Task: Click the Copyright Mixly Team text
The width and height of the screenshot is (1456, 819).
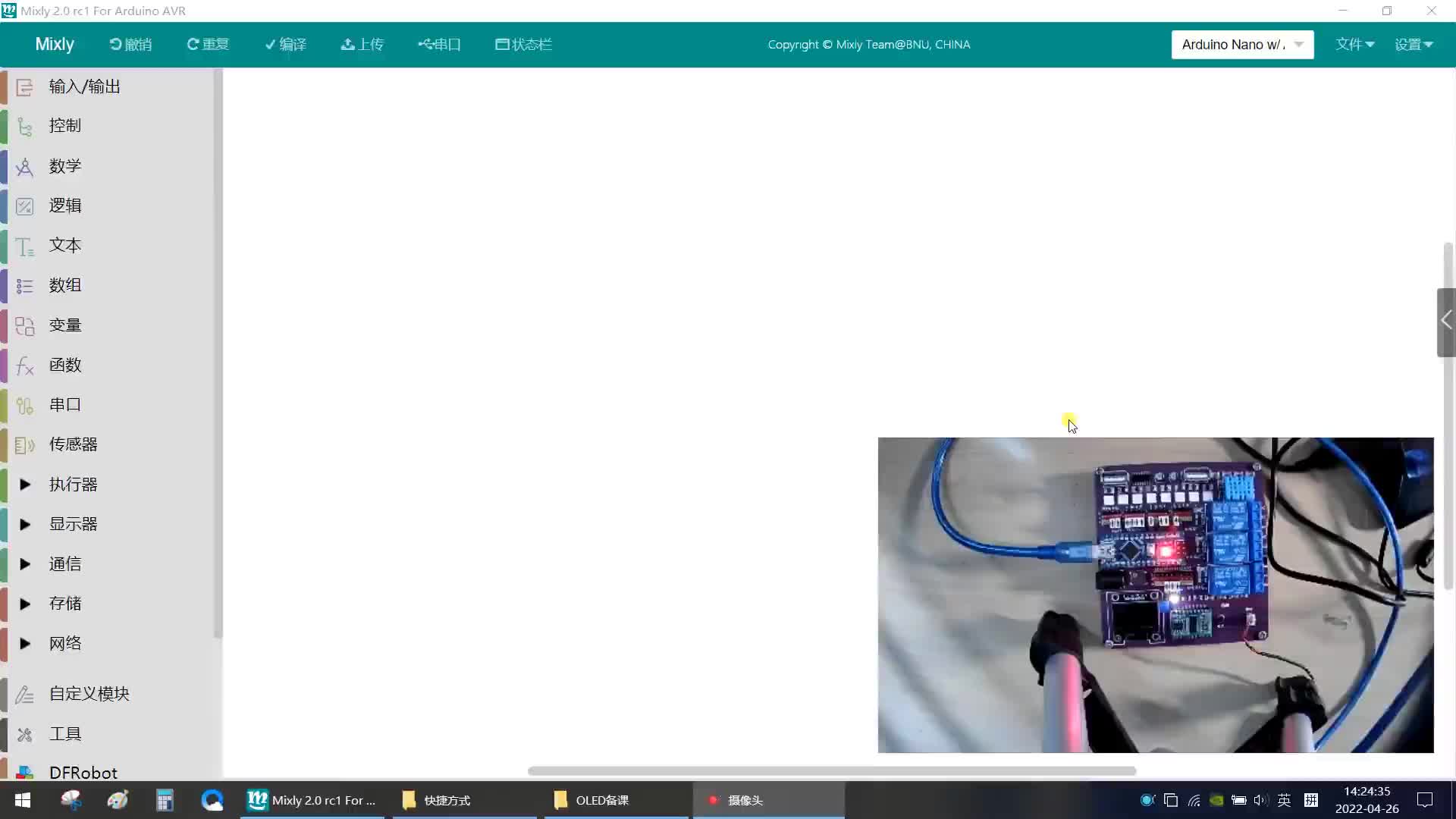Action: click(869, 45)
